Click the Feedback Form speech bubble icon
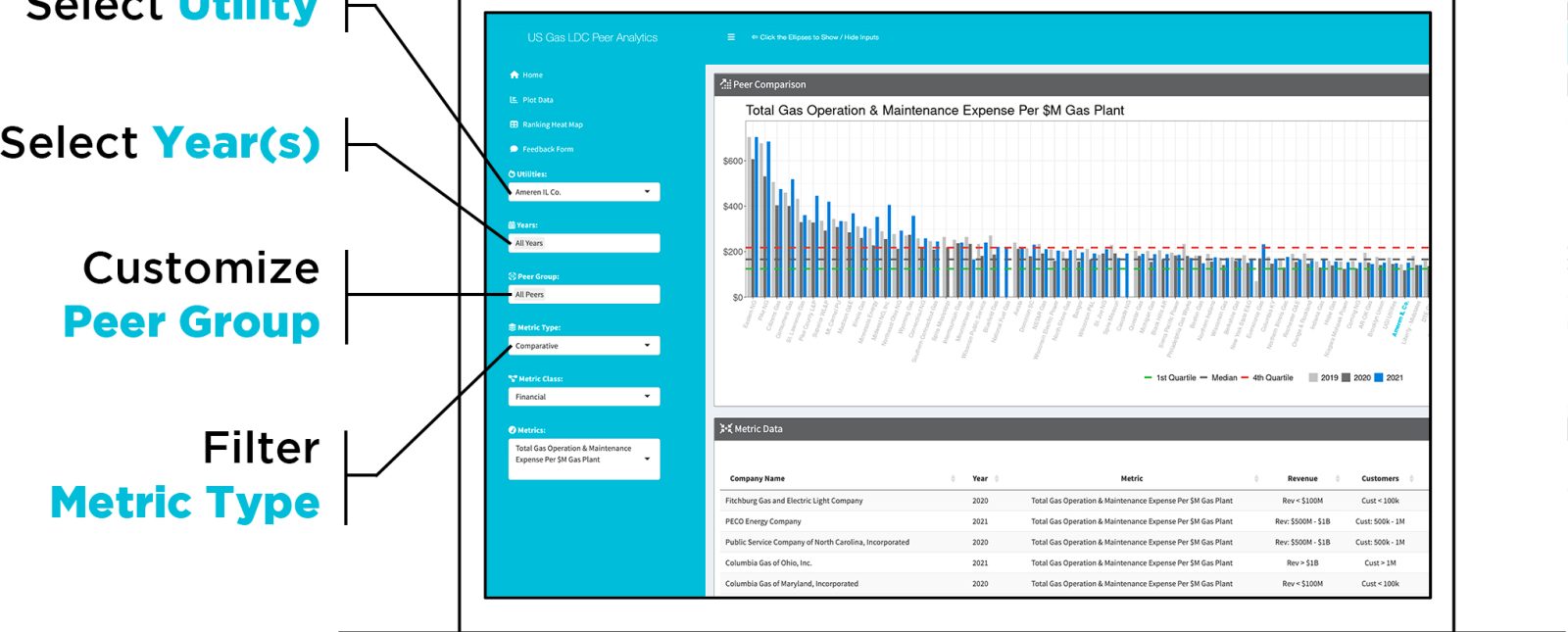Viewport: 1568px width, 632px height. coord(514,149)
